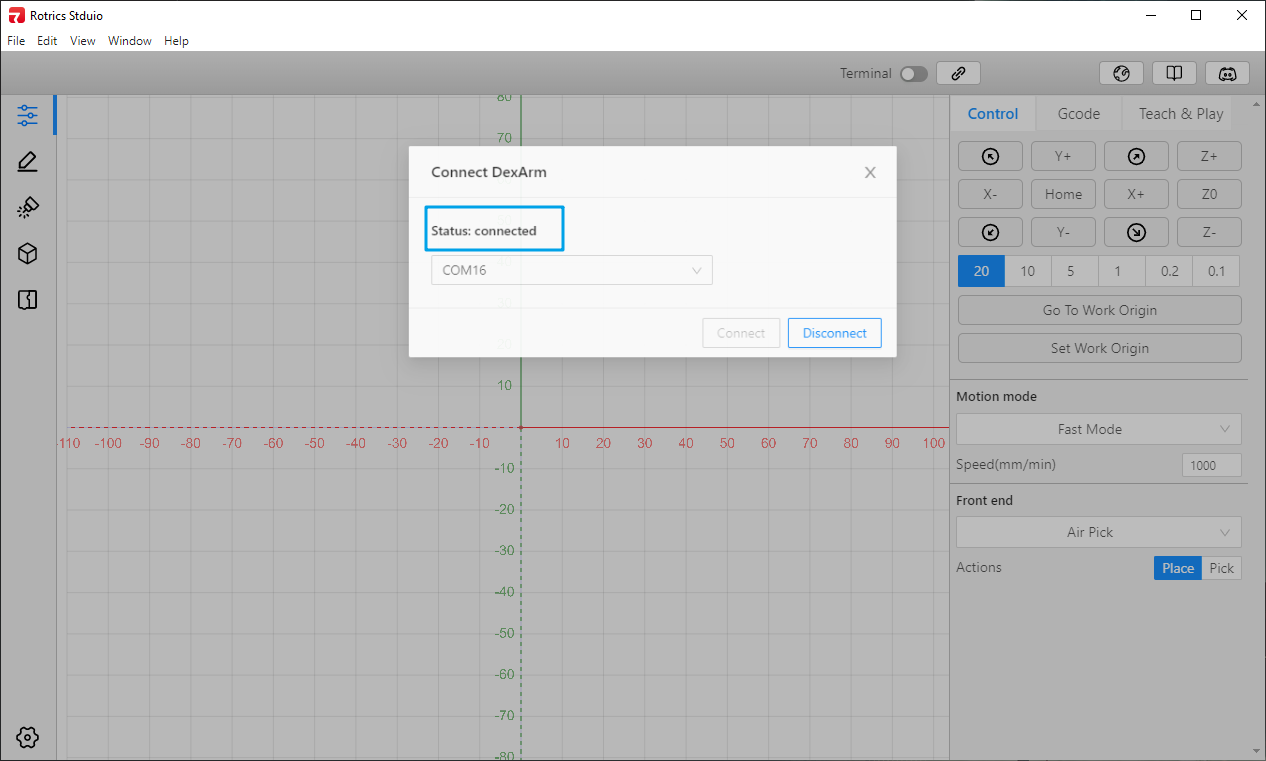Select step distance 0.1
This screenshot has height=761, width=1266.
[x=1216, y=271]
